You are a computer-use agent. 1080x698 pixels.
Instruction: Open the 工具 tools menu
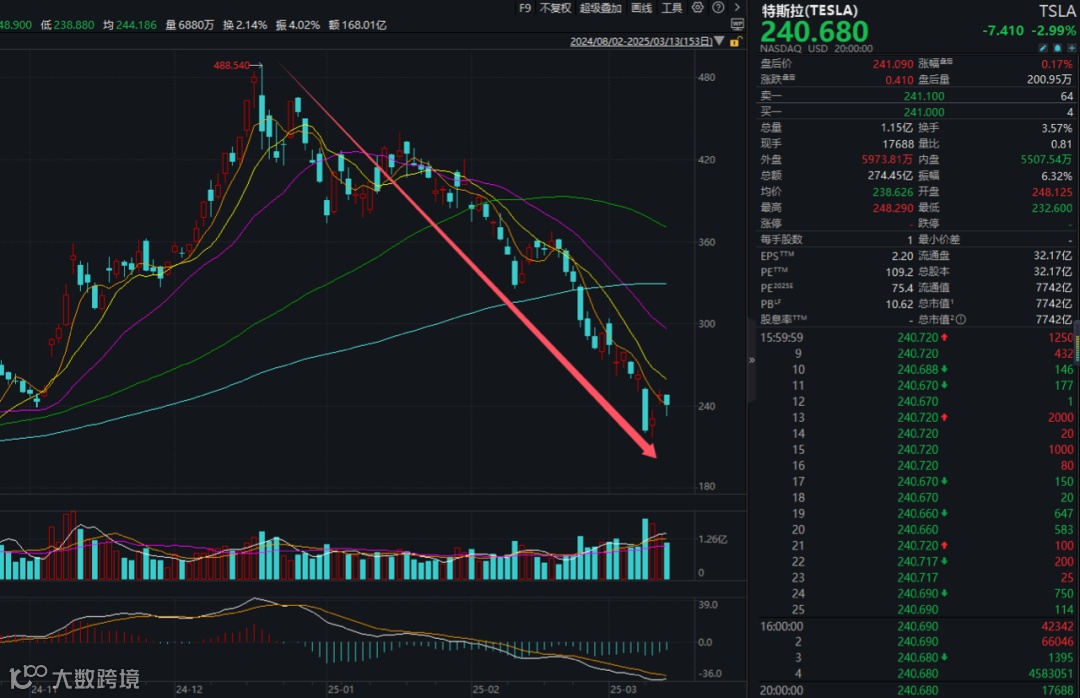point(672,8)
